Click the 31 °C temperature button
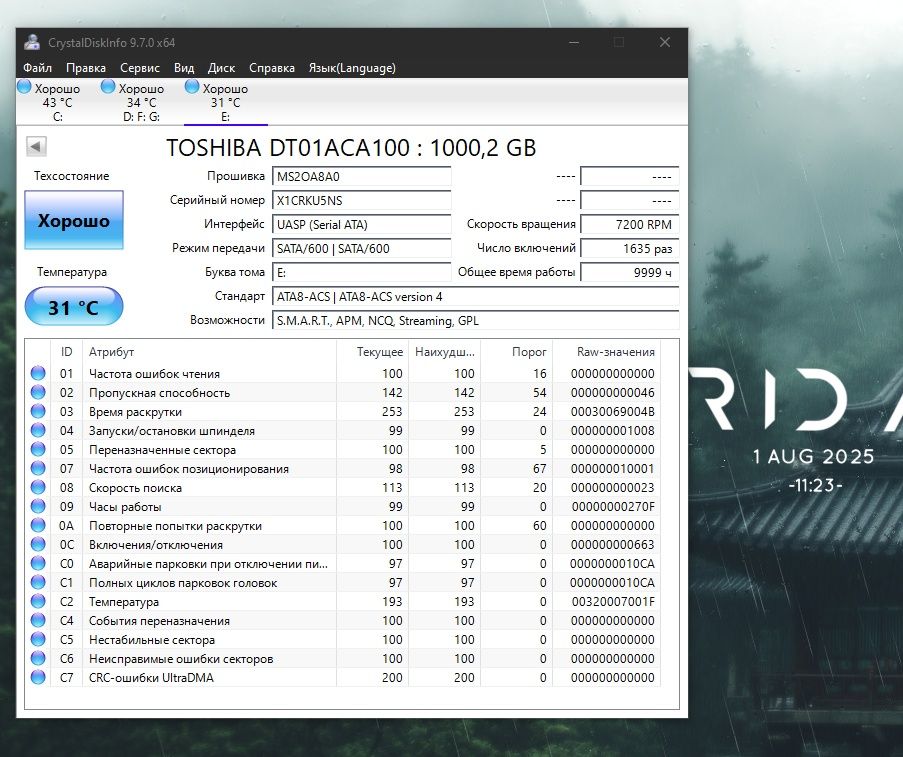903x757 pixels. point(74,307)
